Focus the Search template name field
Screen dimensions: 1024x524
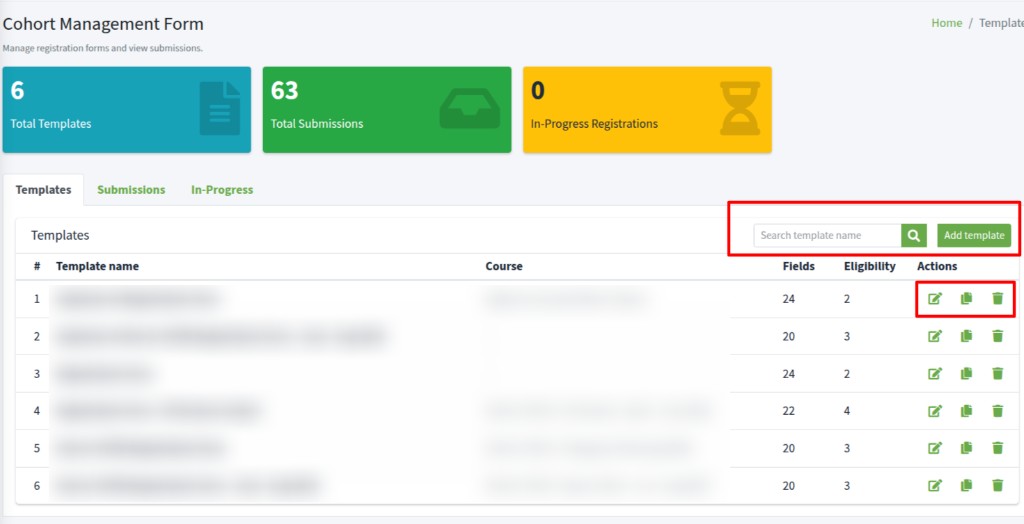(x=827, y=235)
